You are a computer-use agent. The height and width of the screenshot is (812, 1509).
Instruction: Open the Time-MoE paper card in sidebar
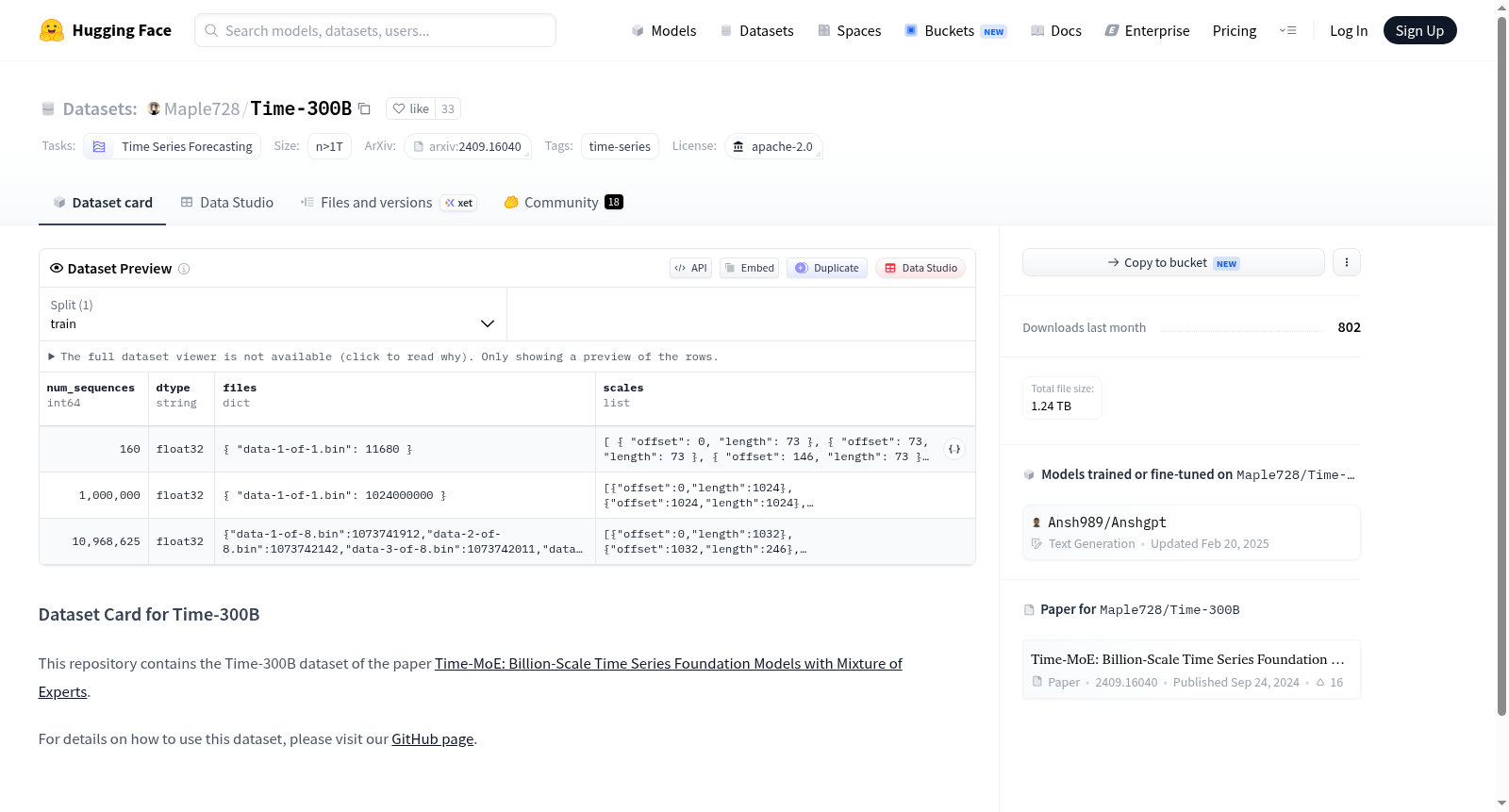click(x=1191, y=670)
